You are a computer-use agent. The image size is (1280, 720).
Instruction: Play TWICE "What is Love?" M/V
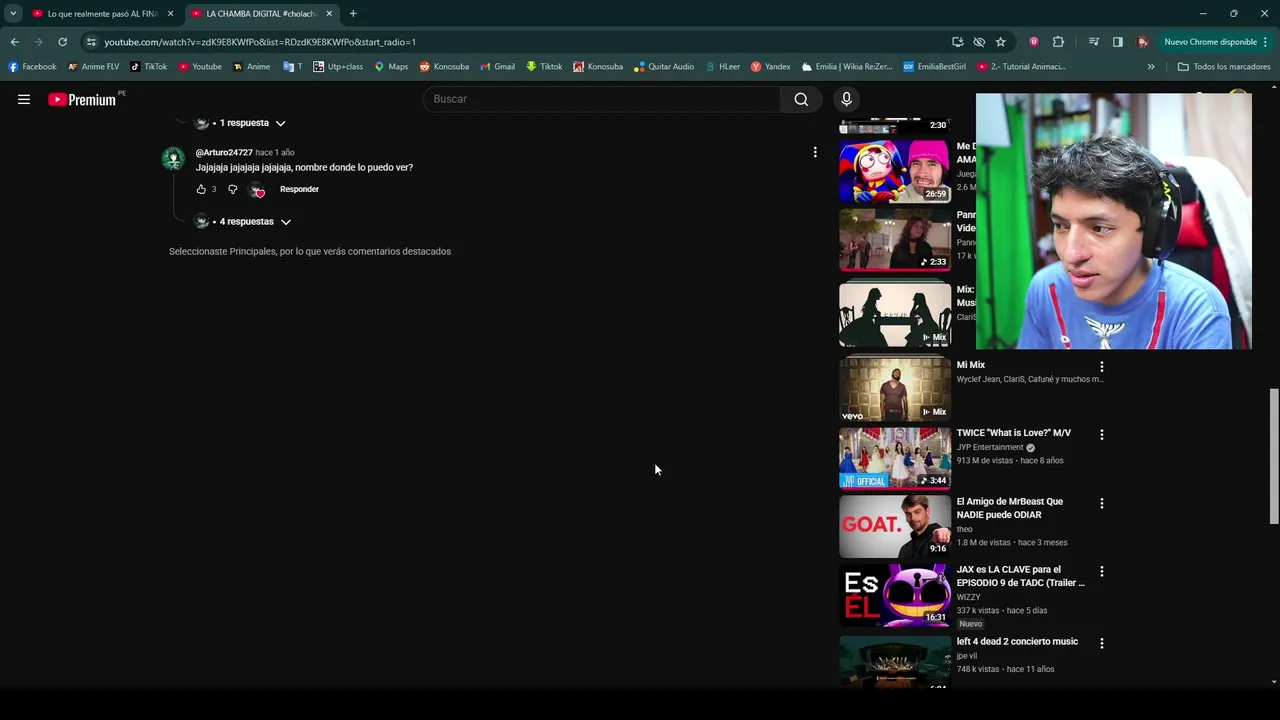[x=1013, y=433]
